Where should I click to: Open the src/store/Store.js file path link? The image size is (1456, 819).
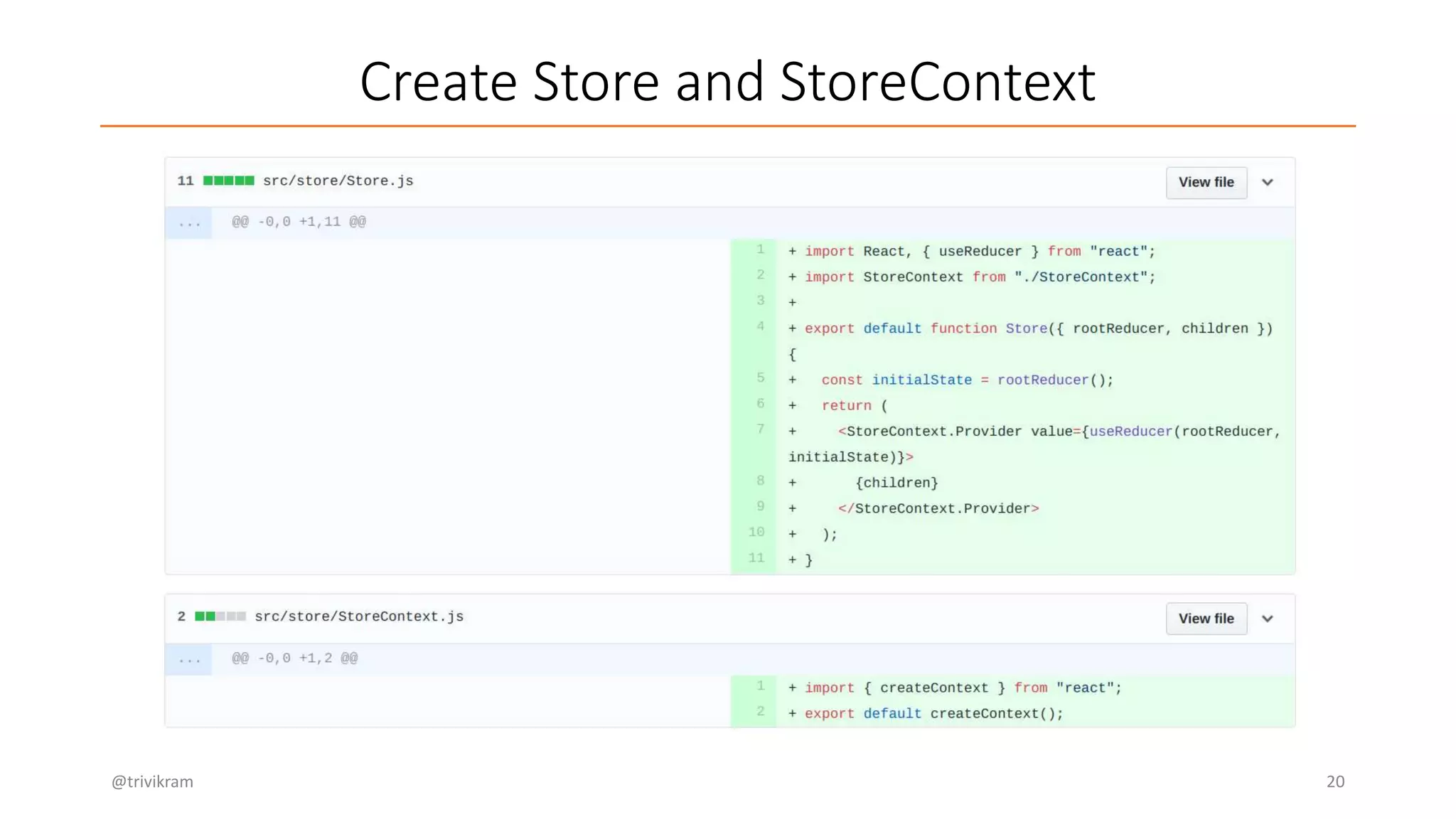[338, 181]
